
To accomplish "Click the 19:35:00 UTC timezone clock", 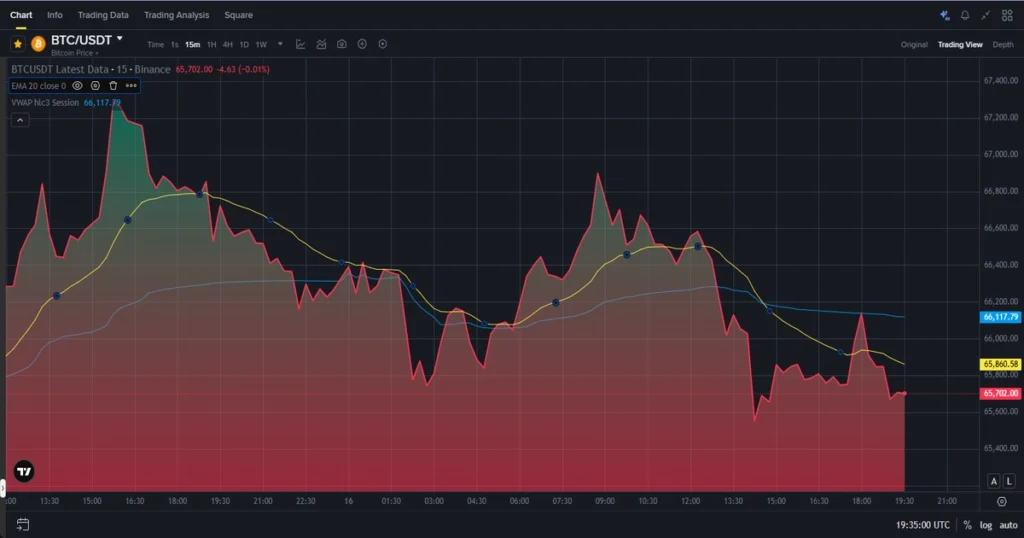I will click(x=923, y=525).
